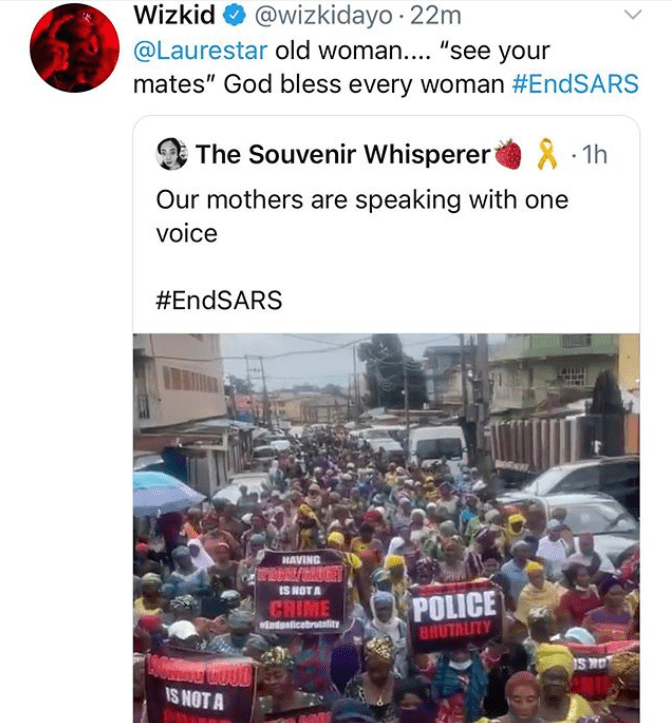Select the #EndSARS hashtag in Wizkid's tweet
The height and width of the screenshot is (723, 672).
pos(574,84)
